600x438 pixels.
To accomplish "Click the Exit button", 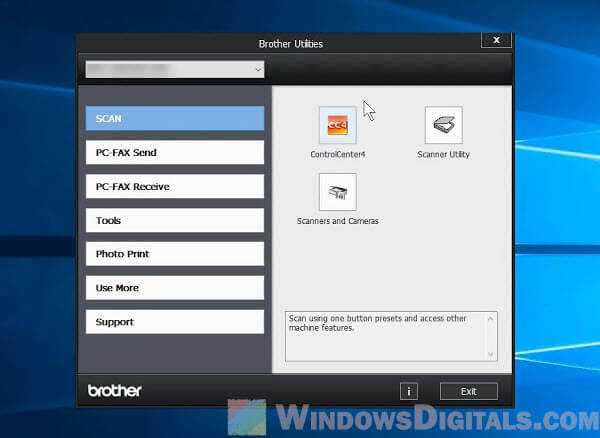I will click(x=469, y=391).
